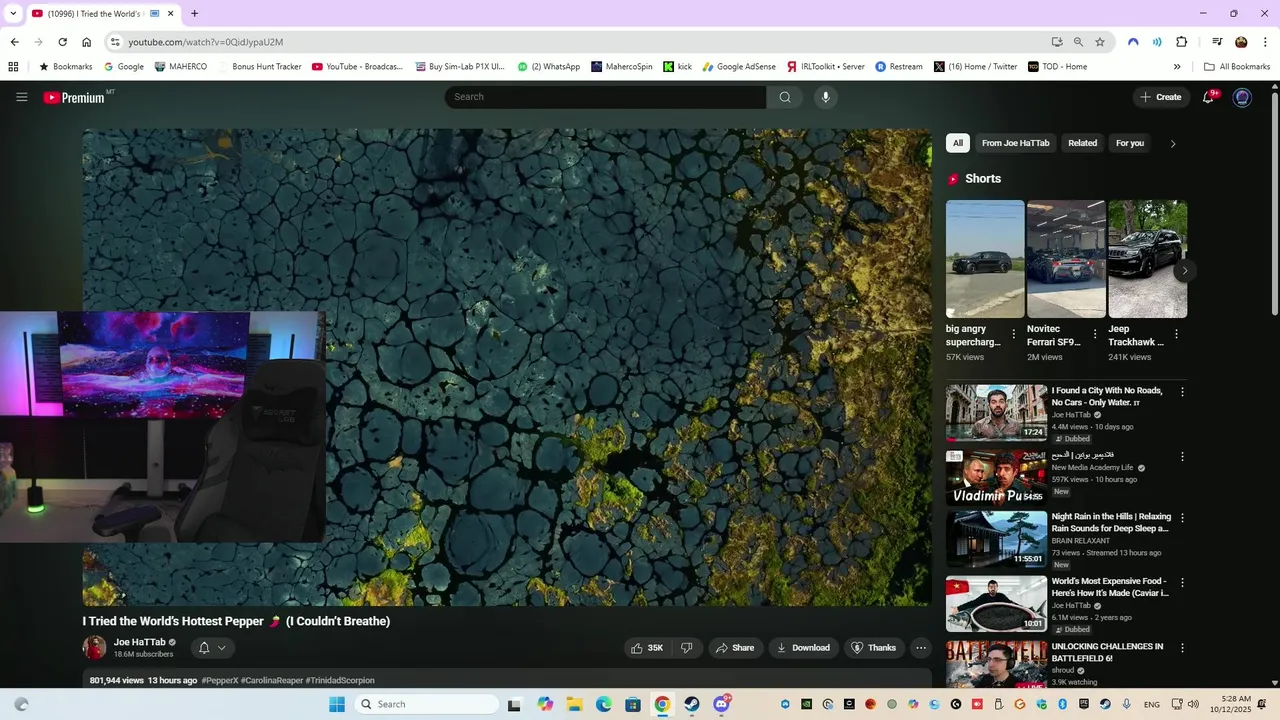Select the Related filter chip

1082,143
